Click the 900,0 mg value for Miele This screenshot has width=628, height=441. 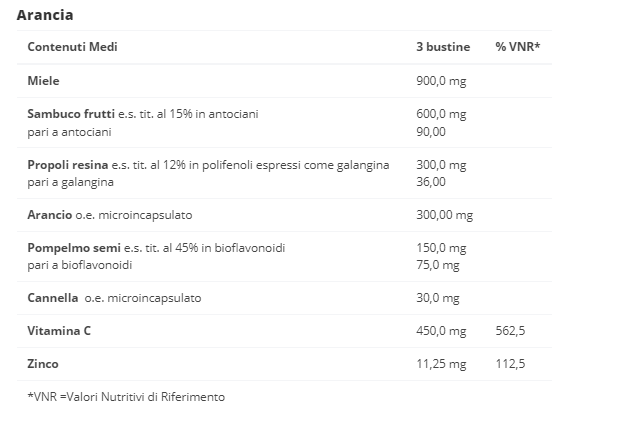441,81
